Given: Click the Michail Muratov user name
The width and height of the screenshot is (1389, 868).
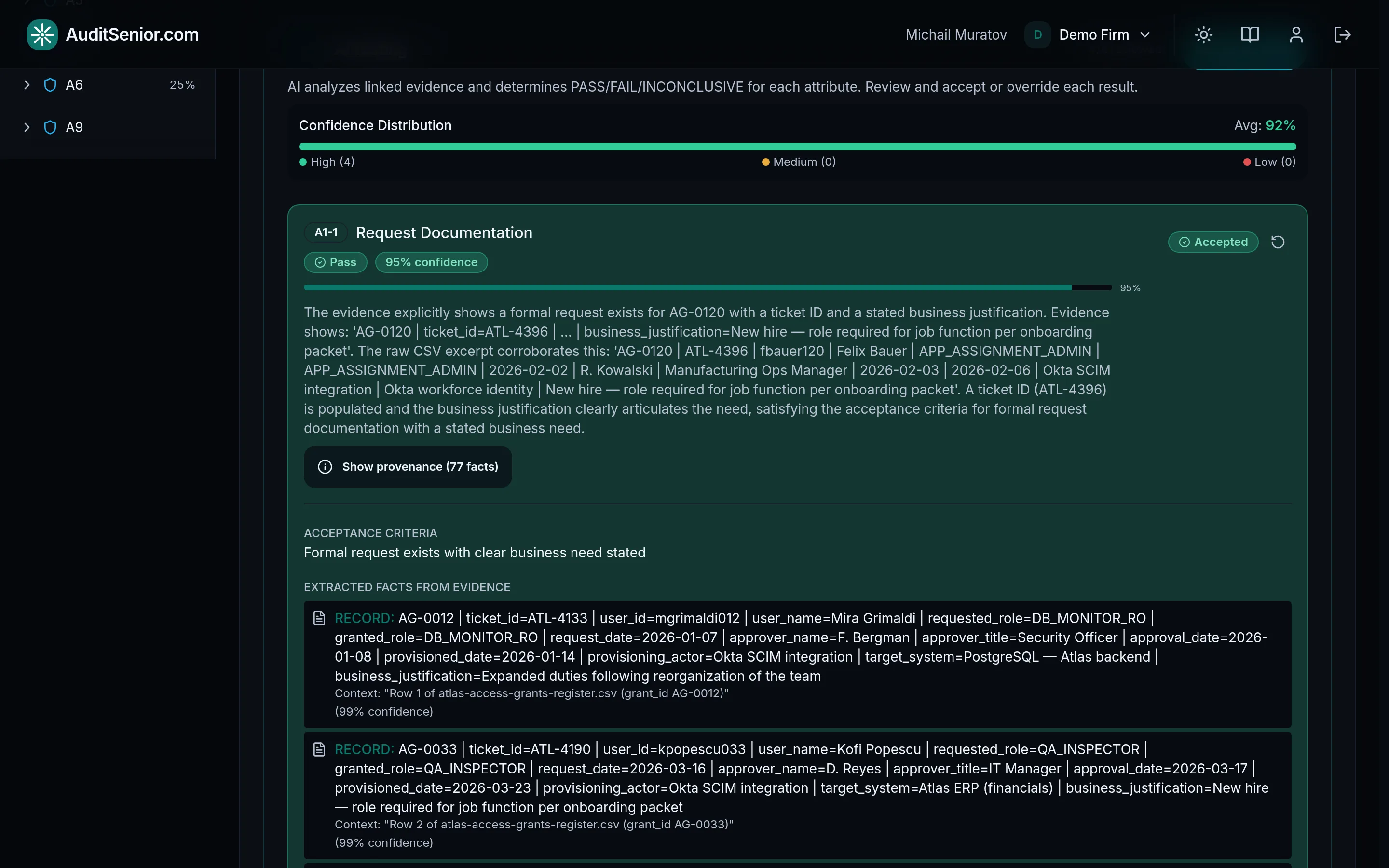Looking at the screenshot, I should click(x=955, y=34).
